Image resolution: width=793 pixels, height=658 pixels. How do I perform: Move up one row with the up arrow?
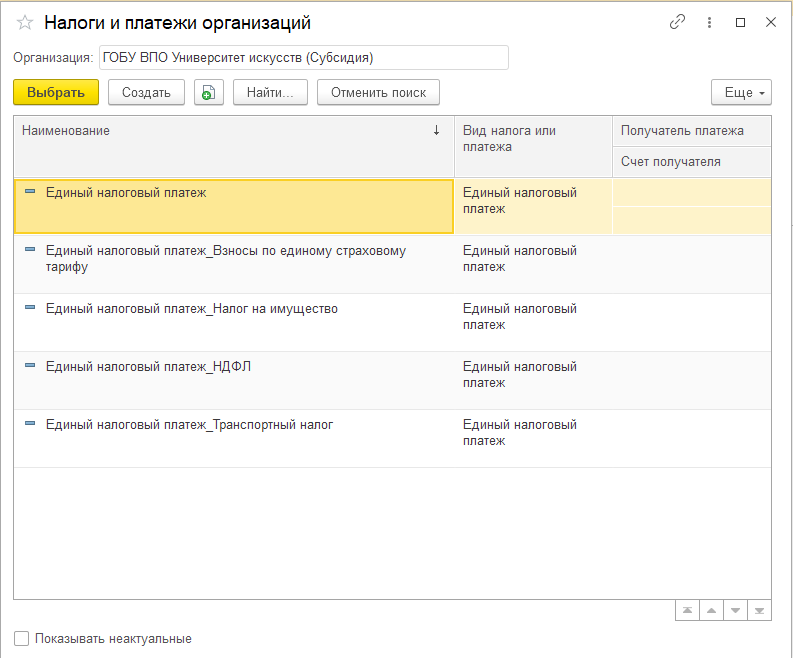click(x=712, y=610)
